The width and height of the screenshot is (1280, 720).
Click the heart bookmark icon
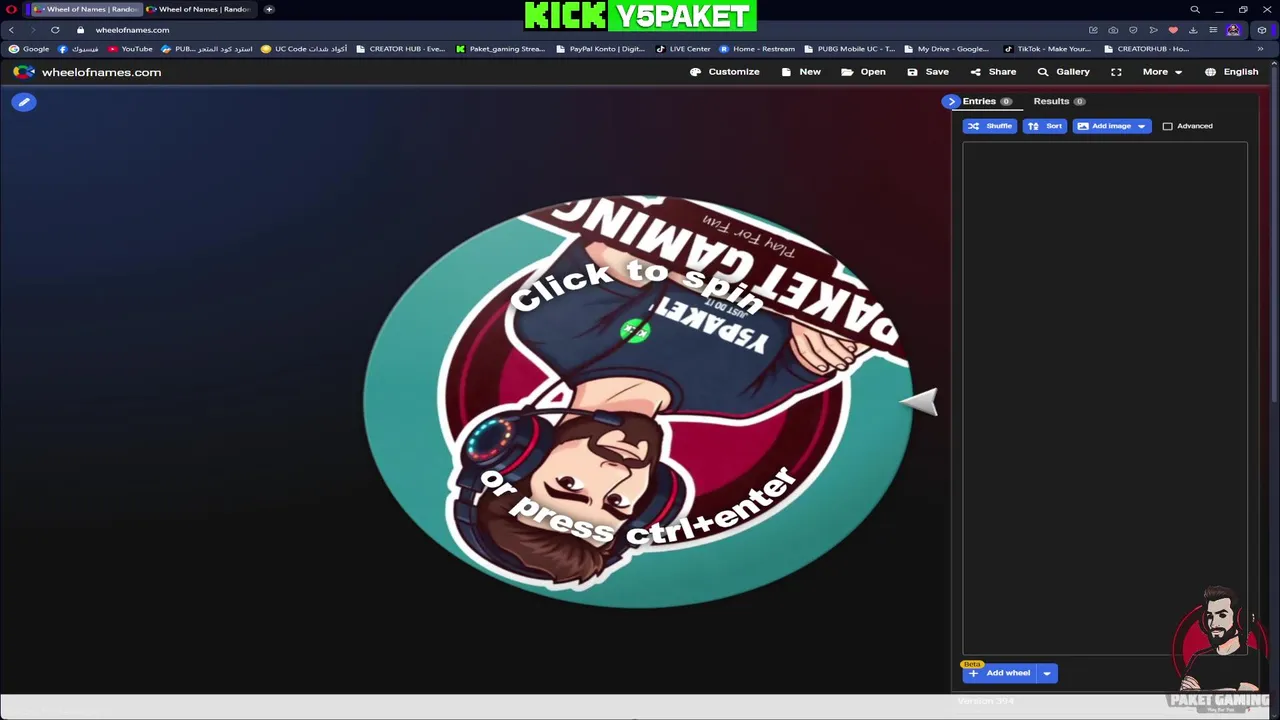click(x=1173, y=30)
